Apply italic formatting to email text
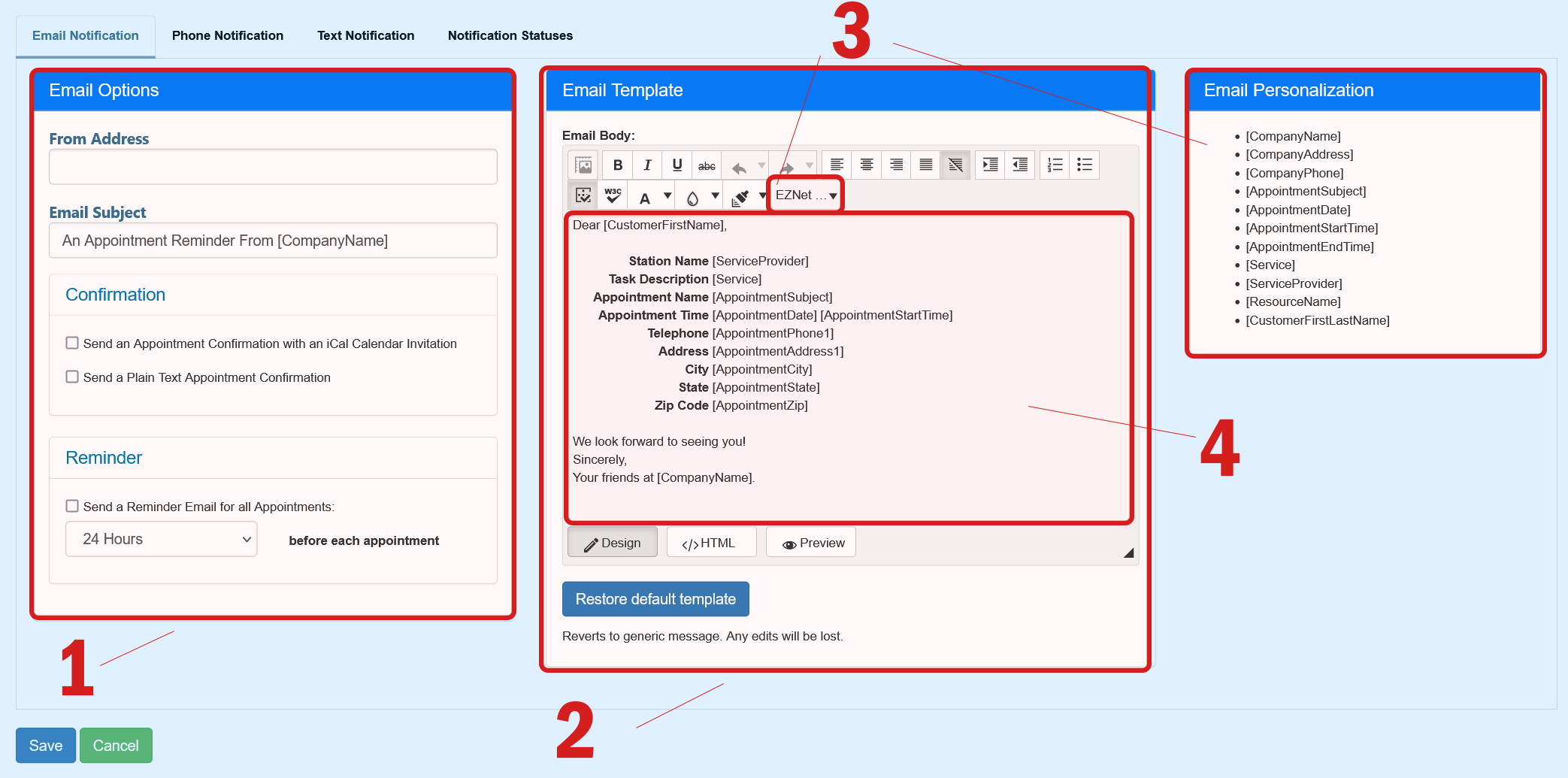The width and height of the screenshot is (1568, 778). [x=647, y=165]
